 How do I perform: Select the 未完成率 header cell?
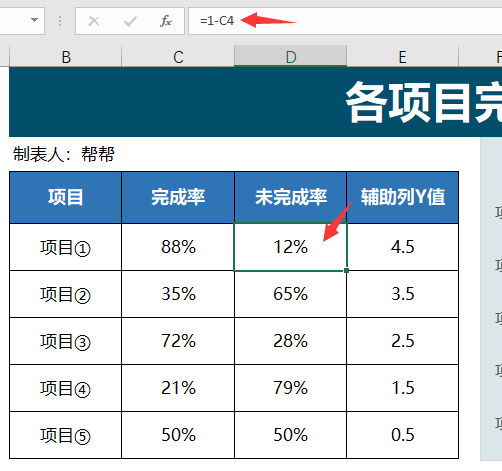pos(291,197)
